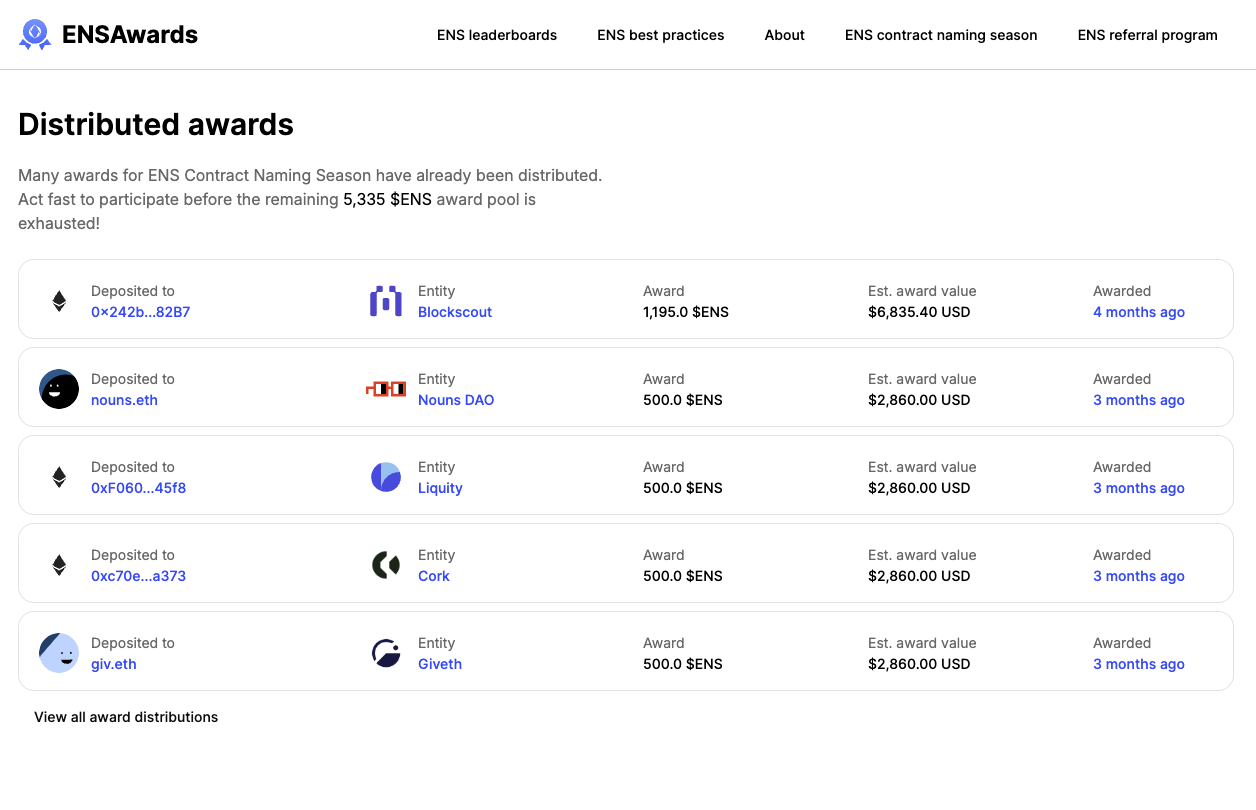Open ENS leaderboards menu item

pos(497,35)
